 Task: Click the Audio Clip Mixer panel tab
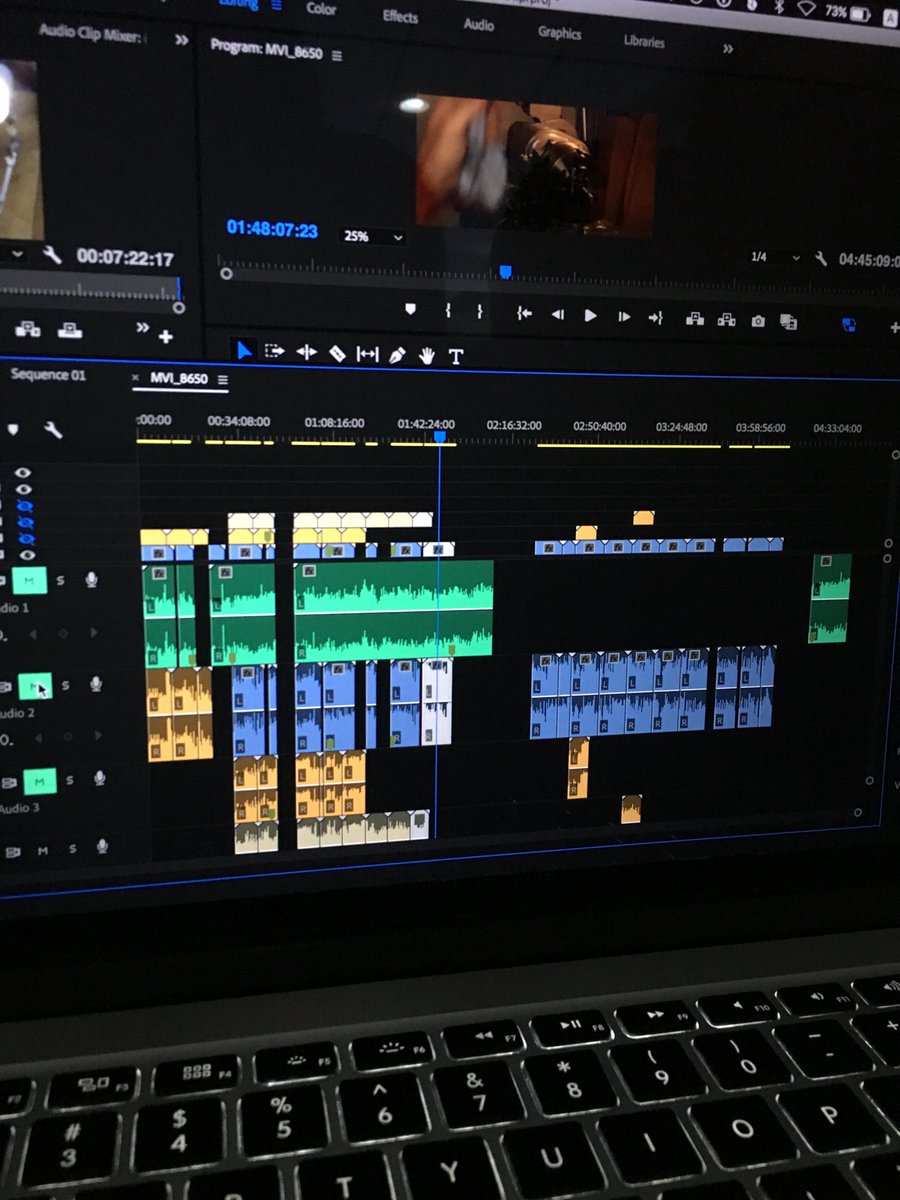[91, 32]
